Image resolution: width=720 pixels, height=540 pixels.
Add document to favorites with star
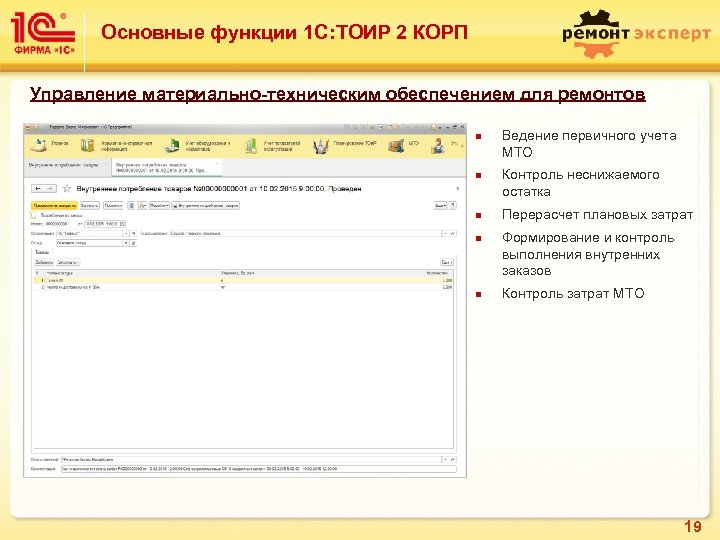(67, 188)
